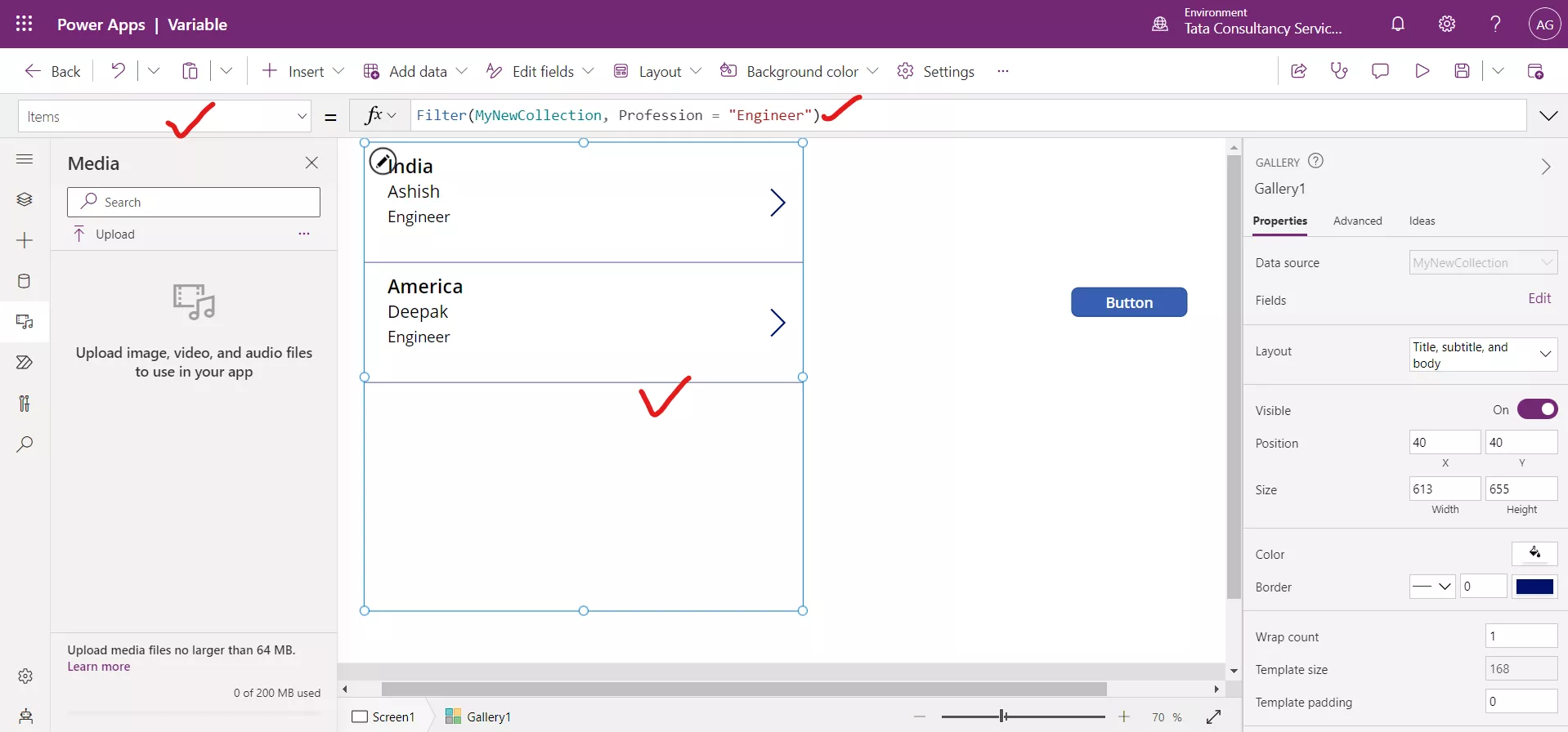Open the Add data menu
This screenshot has height=732, width=1568.
click(415, 71)
